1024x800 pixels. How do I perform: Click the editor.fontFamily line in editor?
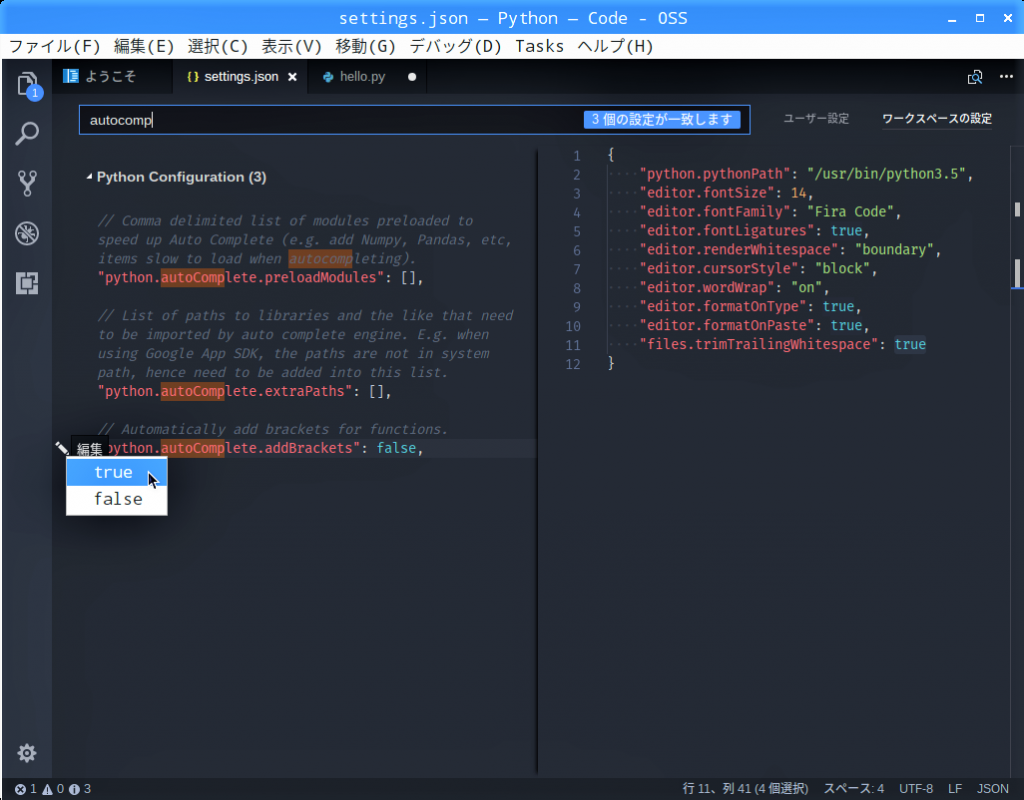tap(771, 212)
